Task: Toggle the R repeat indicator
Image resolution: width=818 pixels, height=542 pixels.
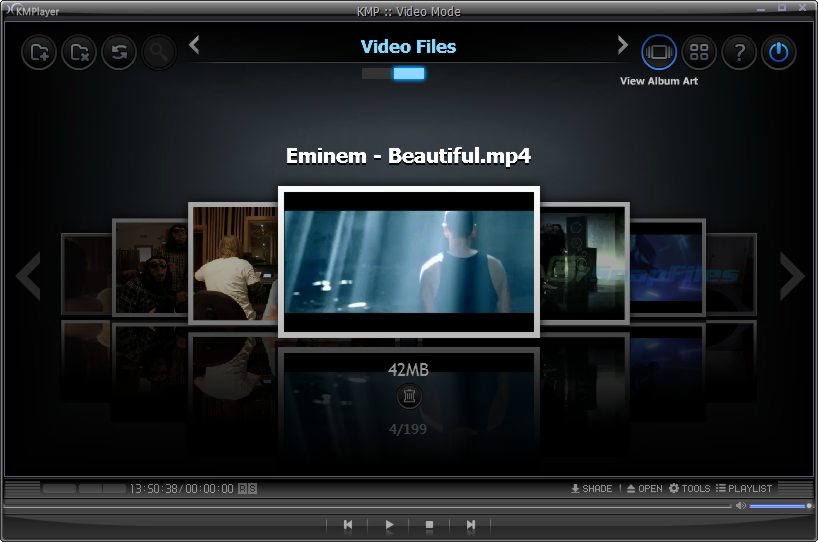Action: click(x=243, y=489)
